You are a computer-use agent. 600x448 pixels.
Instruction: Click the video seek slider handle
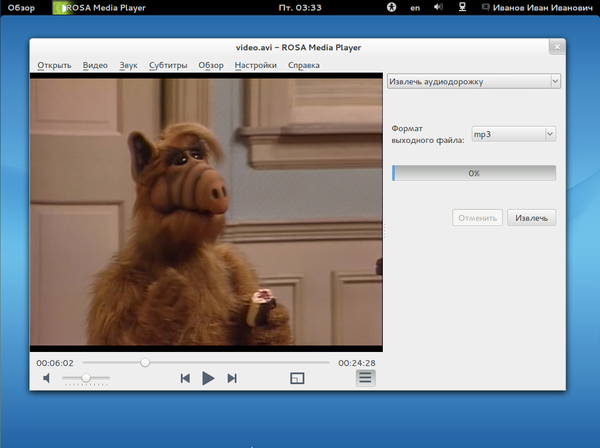[x=145, y=362]
